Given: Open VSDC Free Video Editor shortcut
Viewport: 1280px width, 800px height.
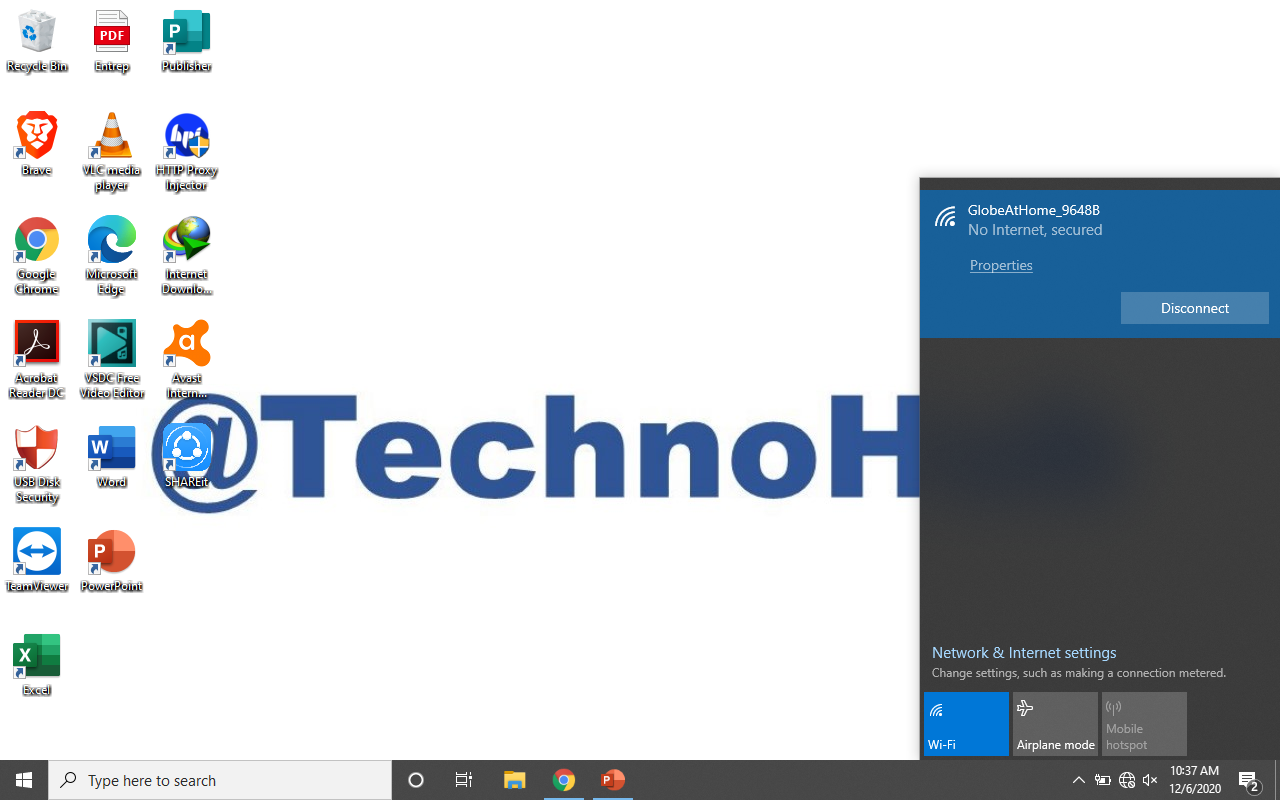Looking at the screenshot, I should tap(111, 359).
